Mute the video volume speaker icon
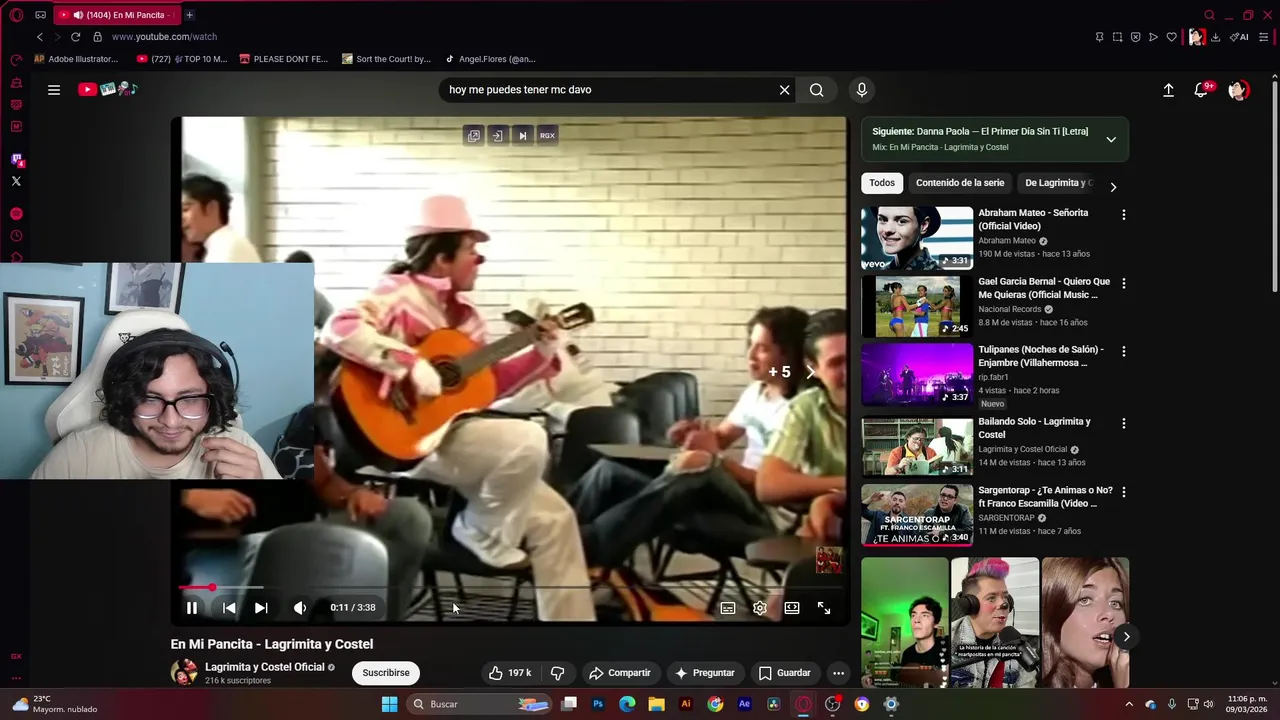Viewport: 1280px width, 720px height. (300, 607)
